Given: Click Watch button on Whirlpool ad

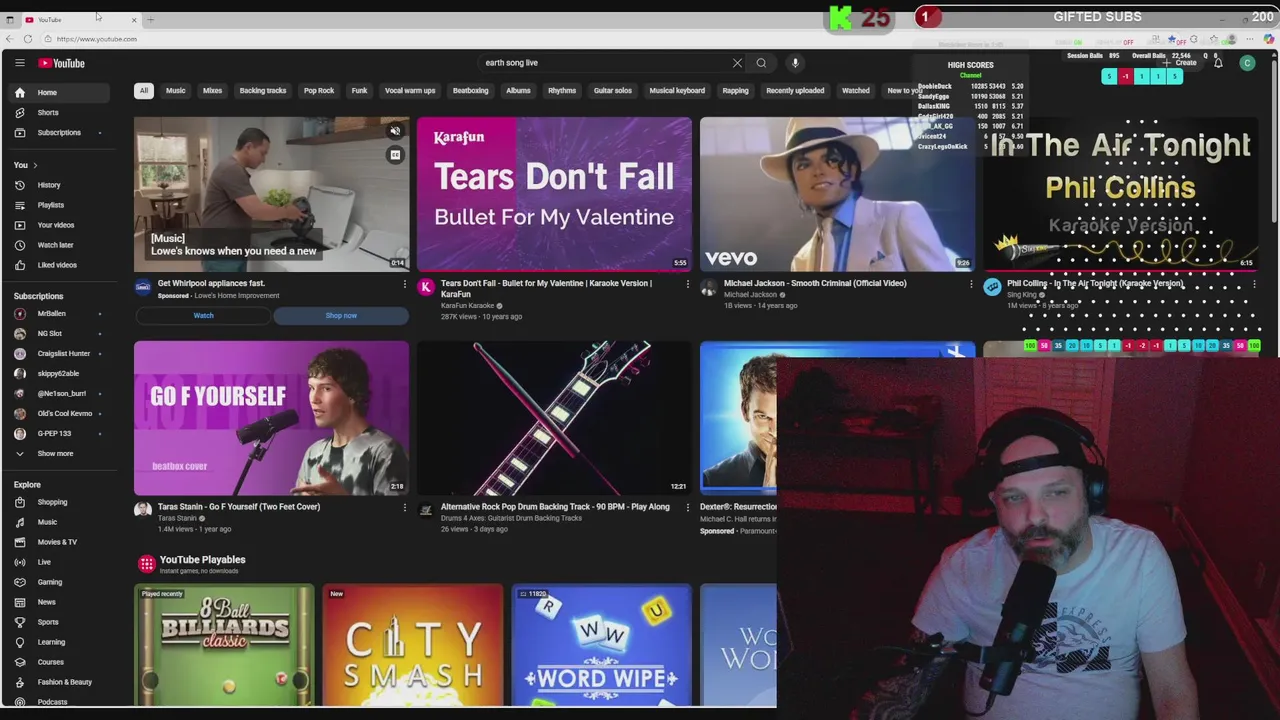Looking at the screenshot, I should [203, 316].
